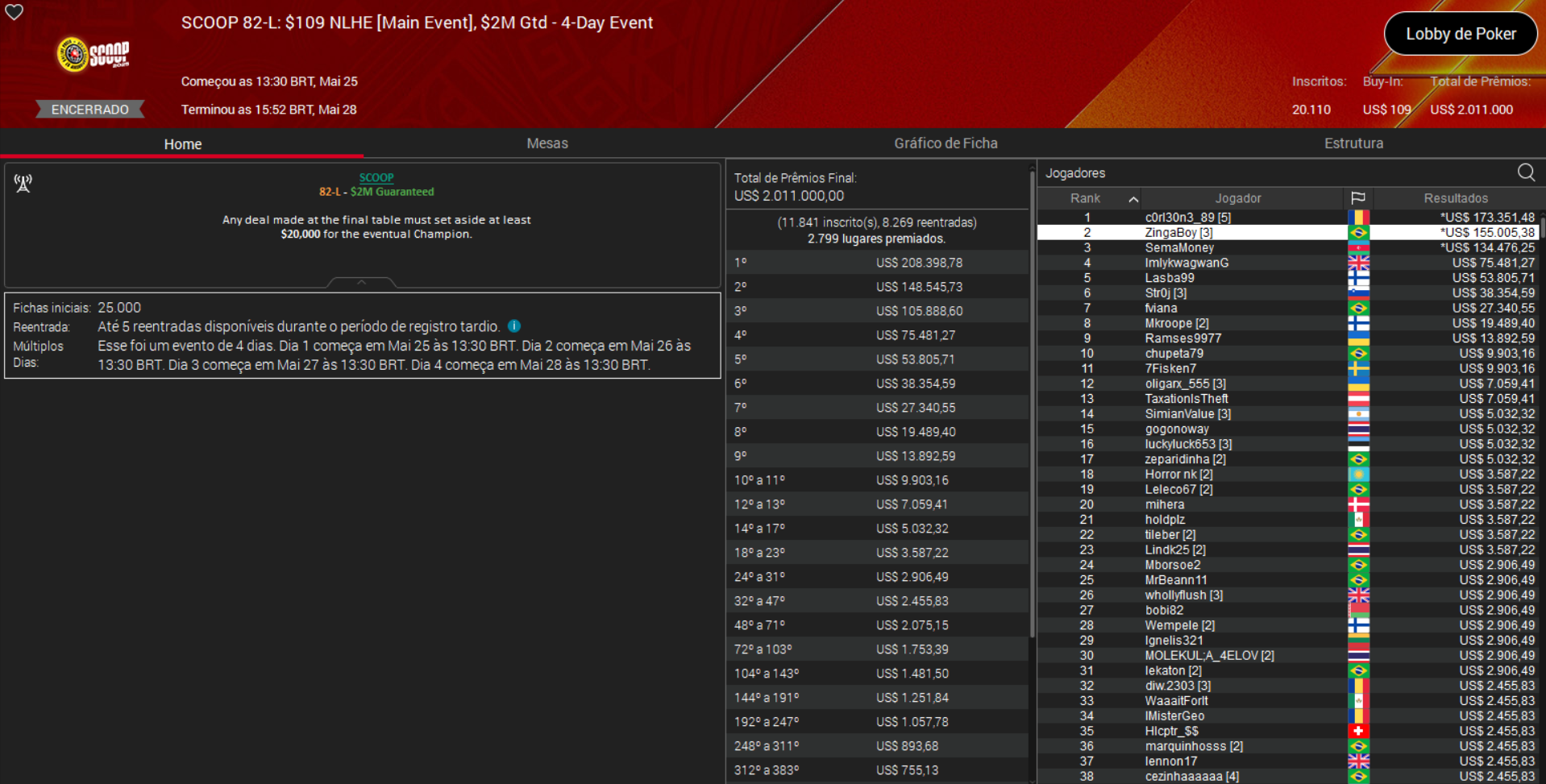Select player row TaxationIsTheft
The height and width of the screenshot is (784, 1546).
(1288, 399)
